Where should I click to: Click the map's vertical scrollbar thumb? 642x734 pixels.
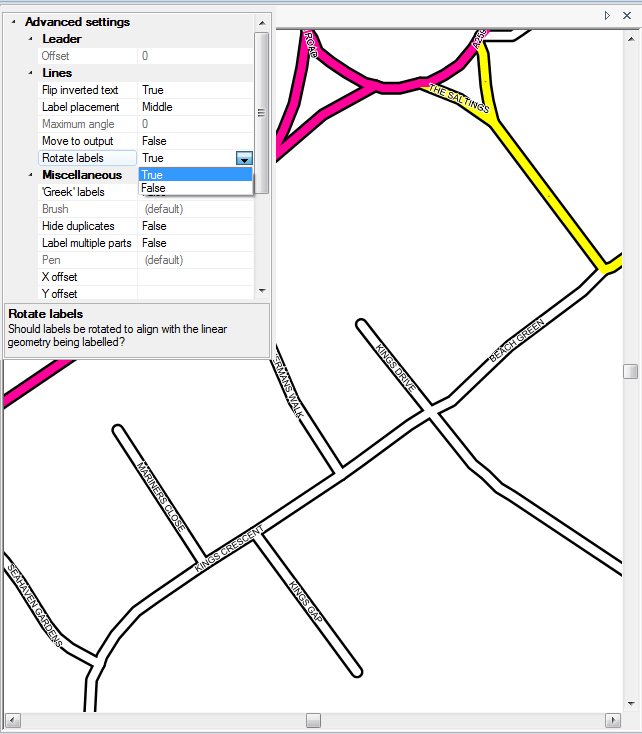pyautogui.click(x=630, y=371)
